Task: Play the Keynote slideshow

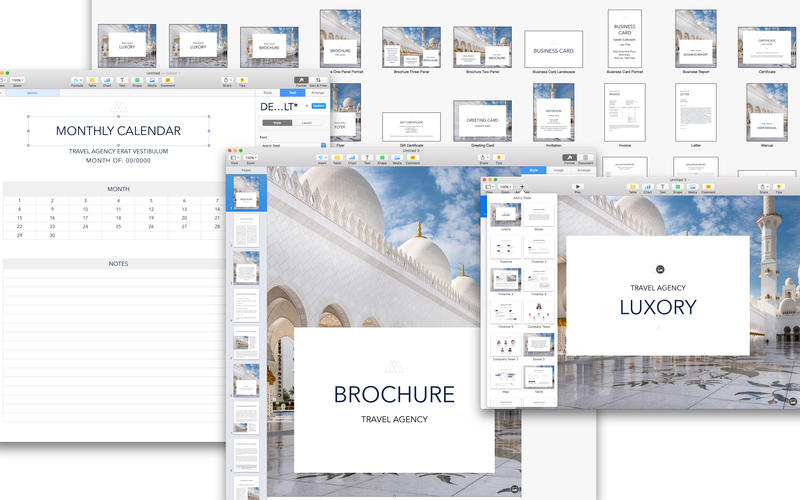Action: (578, 188)
